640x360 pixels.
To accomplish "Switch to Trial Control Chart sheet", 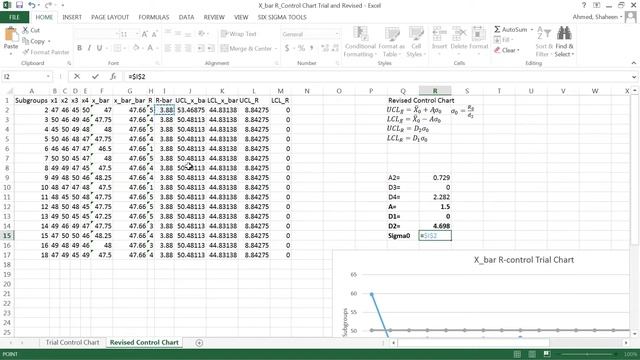I will tap(72, 342).
